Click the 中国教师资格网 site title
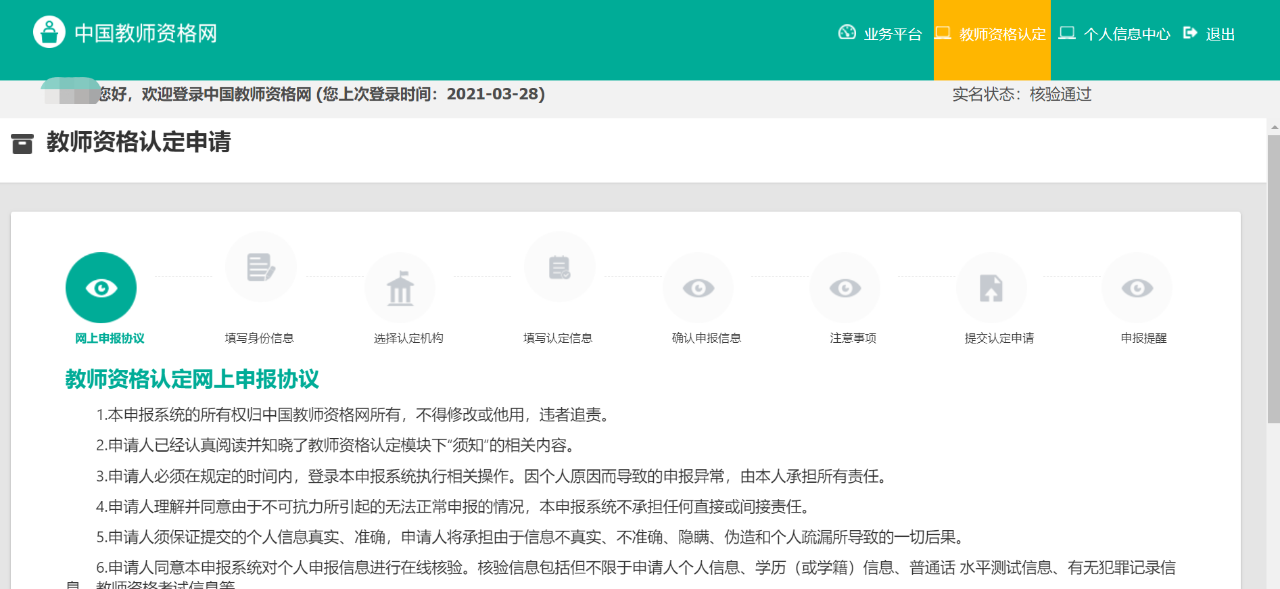Screen dimensions: 1280x589 point(146,34)
